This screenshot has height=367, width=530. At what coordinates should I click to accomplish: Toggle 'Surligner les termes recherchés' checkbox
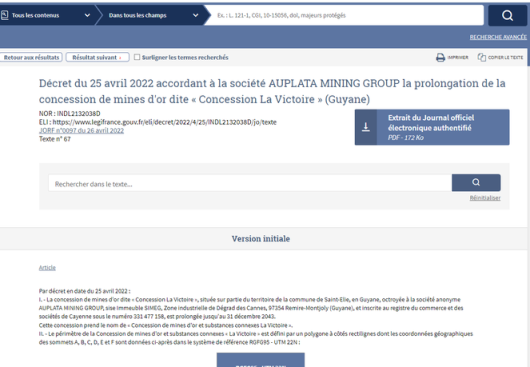click(137, 57)
